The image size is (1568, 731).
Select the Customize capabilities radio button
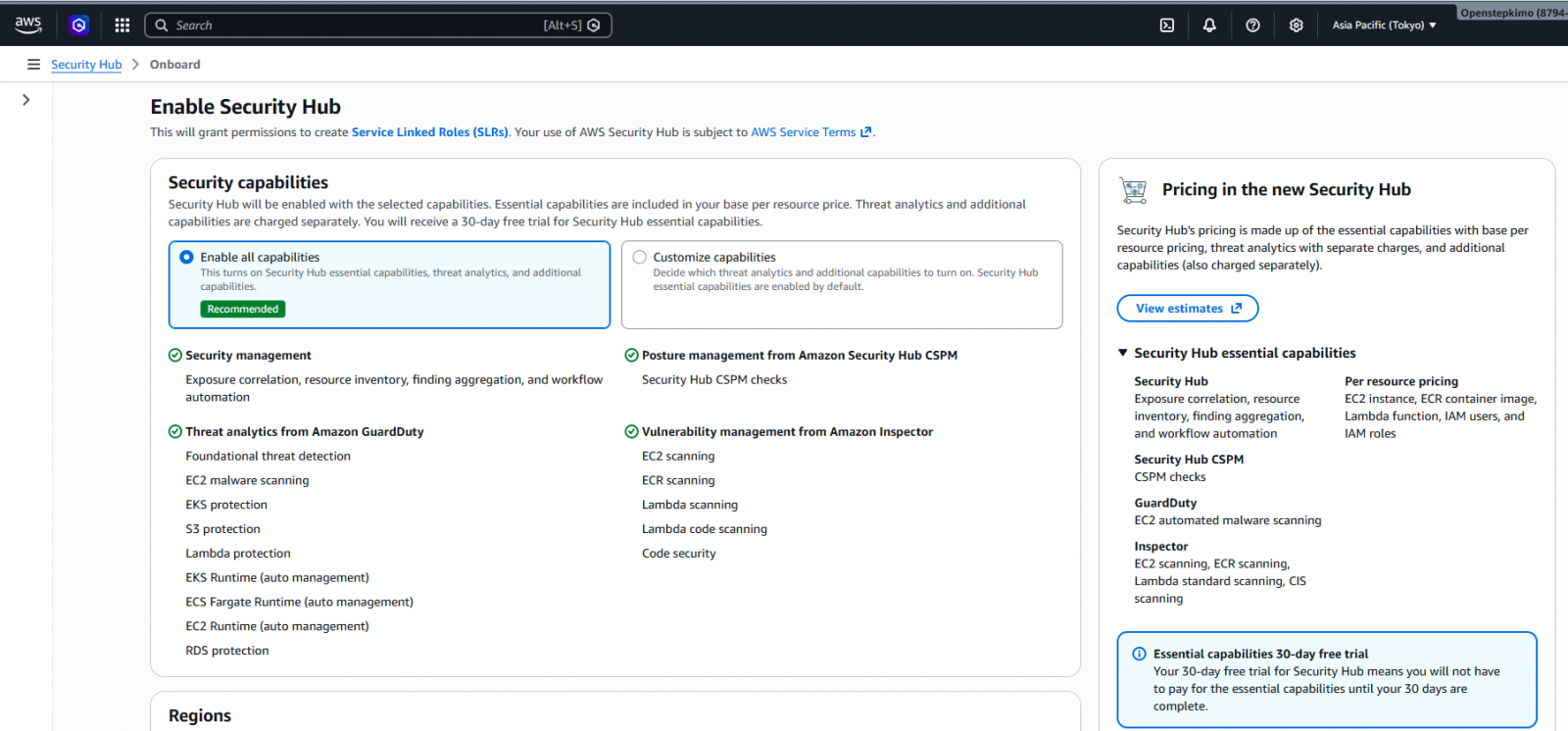point(640,257)
